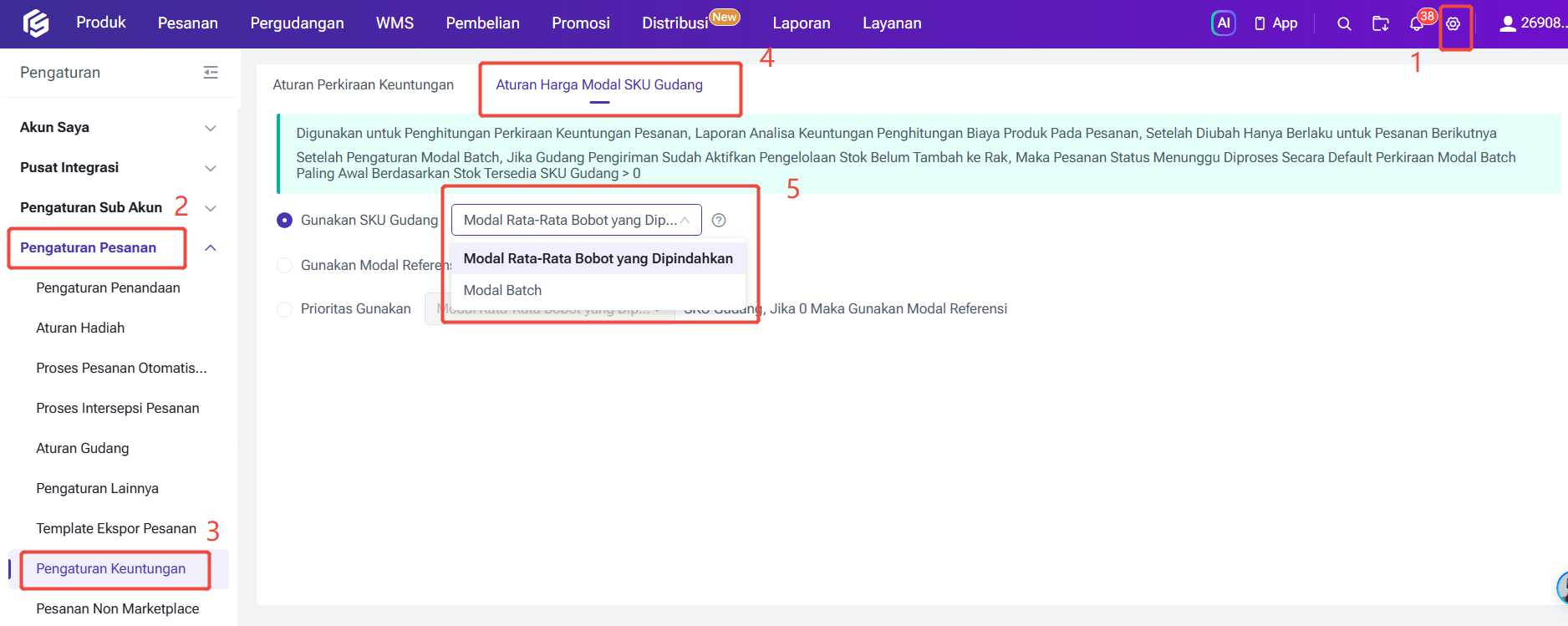
Task: Go to Pengaturan Penandaan
Action: tap(108, 288)
